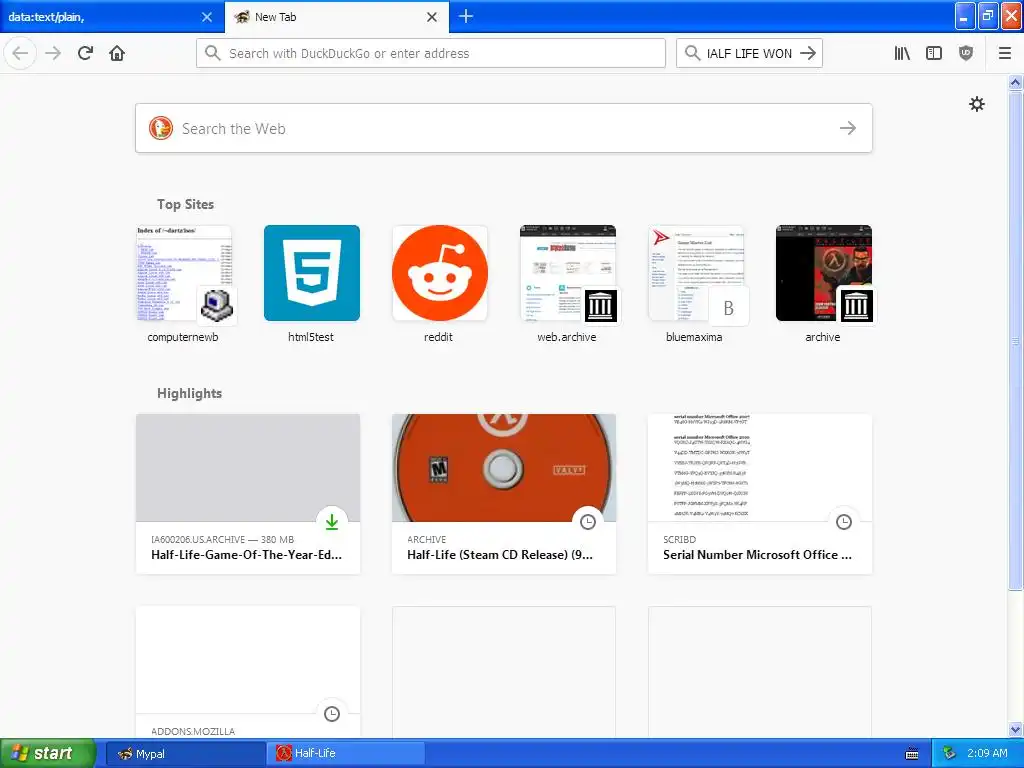Click the serial numbers document thumbnail
Image resolution: width=1024 pixels, height=768 pixels.
[x=760, y=468]
